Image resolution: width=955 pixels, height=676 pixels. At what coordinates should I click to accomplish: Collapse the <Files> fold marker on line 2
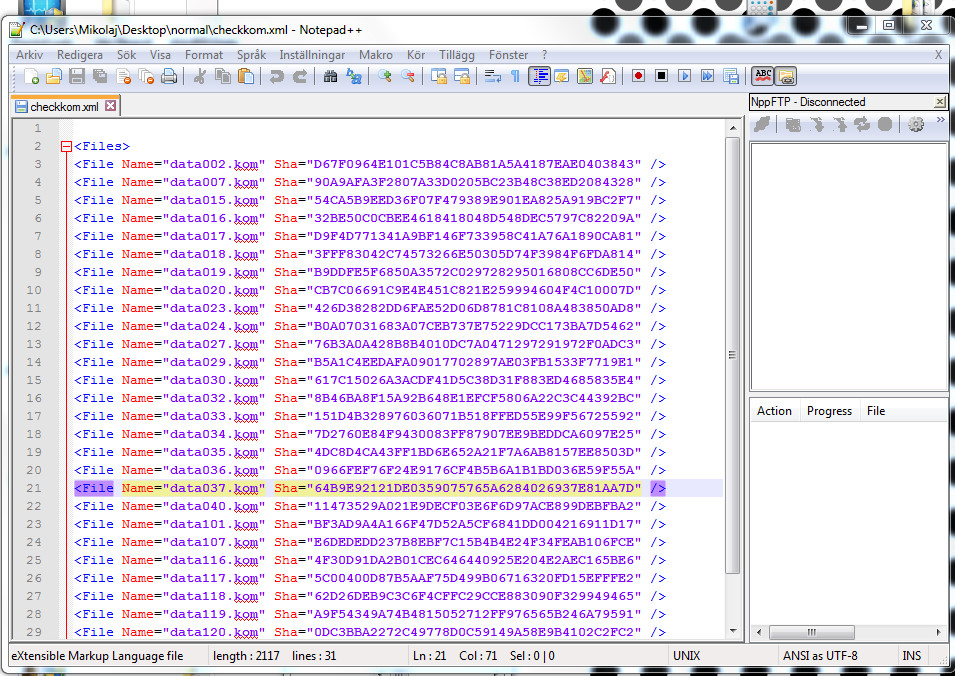[x=66, y=146]
